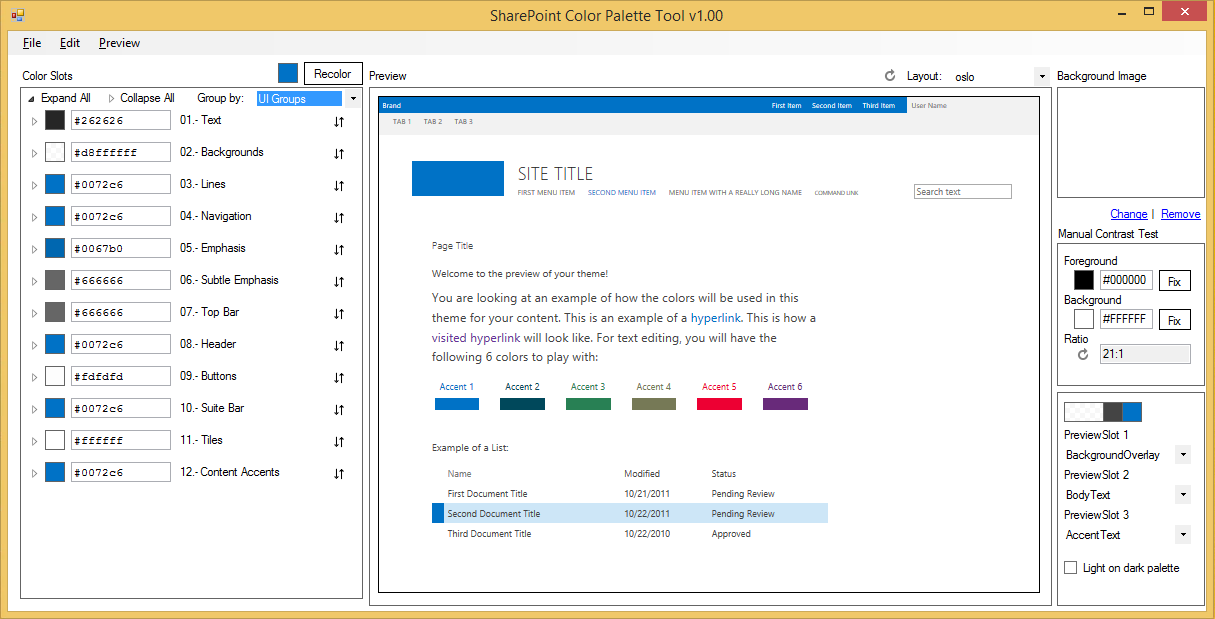Open the Group by UI Groups dropdown

pyautogui.click(x=352, y=99)
